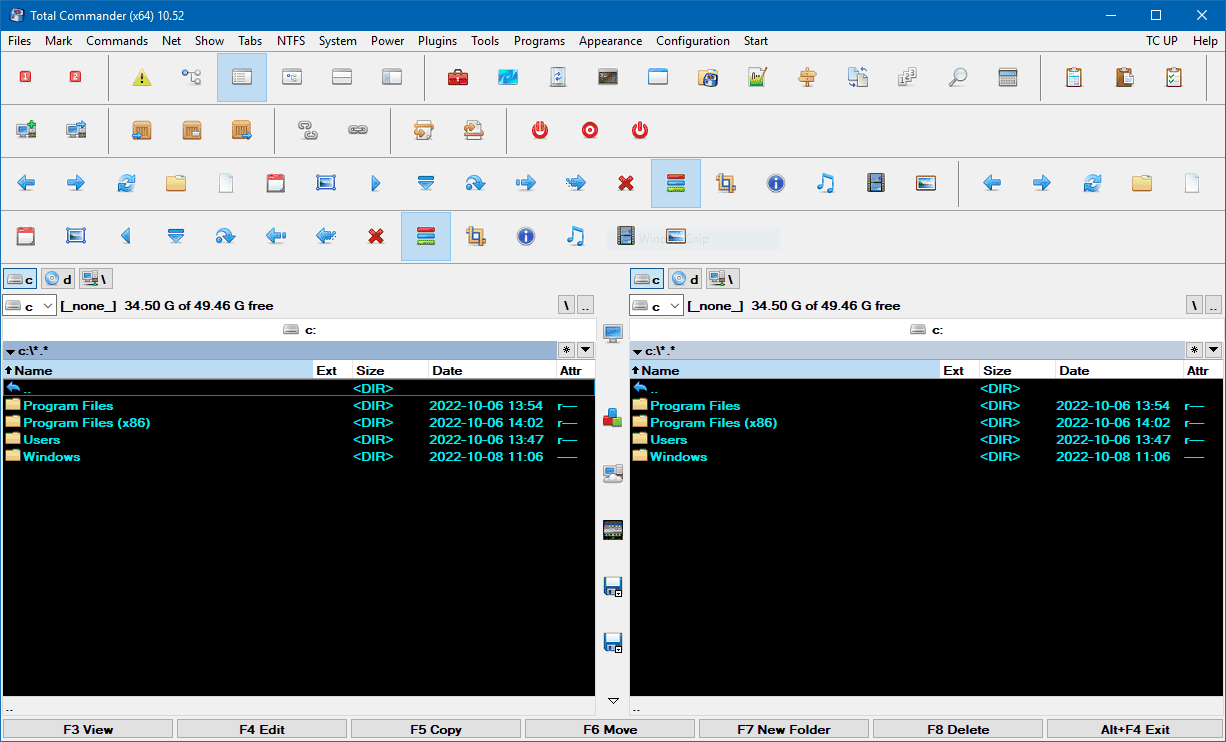The width and height of the screenshot is (1226, 742).
Task: Open the Plugins menu
Action: [x=437, y=41]
